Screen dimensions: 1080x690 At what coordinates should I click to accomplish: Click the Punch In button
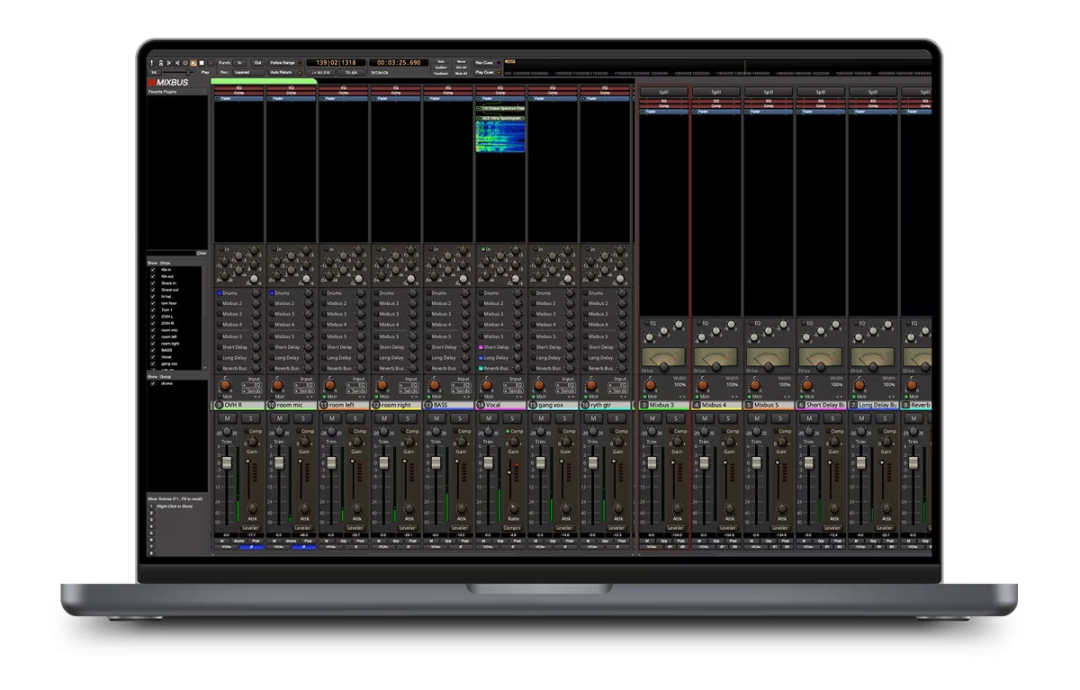tap(240, 63)
